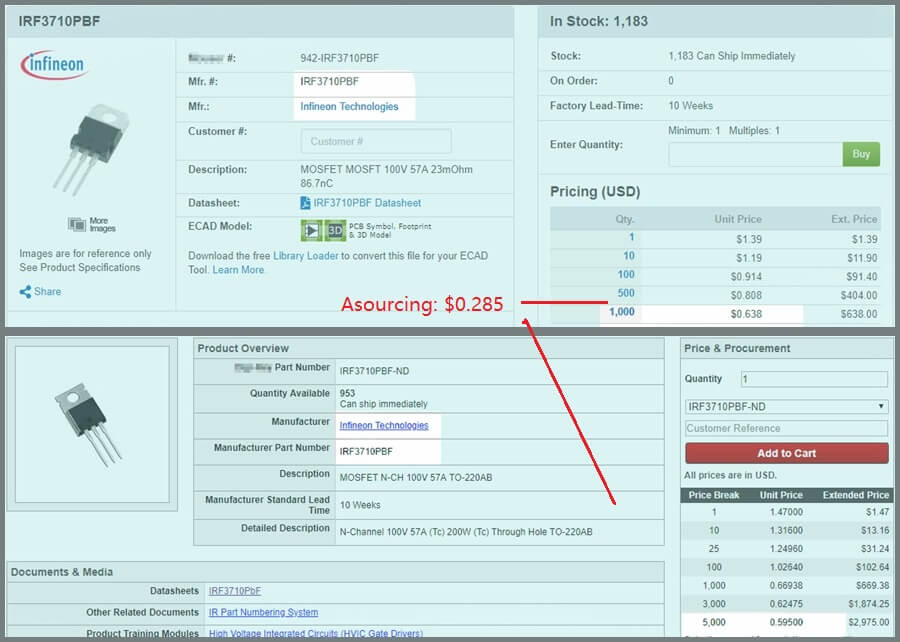The height and width of the screenshot is (642, 900).
Task: Open the IR Part Numbering System link
Action: (x=263, y=612)
